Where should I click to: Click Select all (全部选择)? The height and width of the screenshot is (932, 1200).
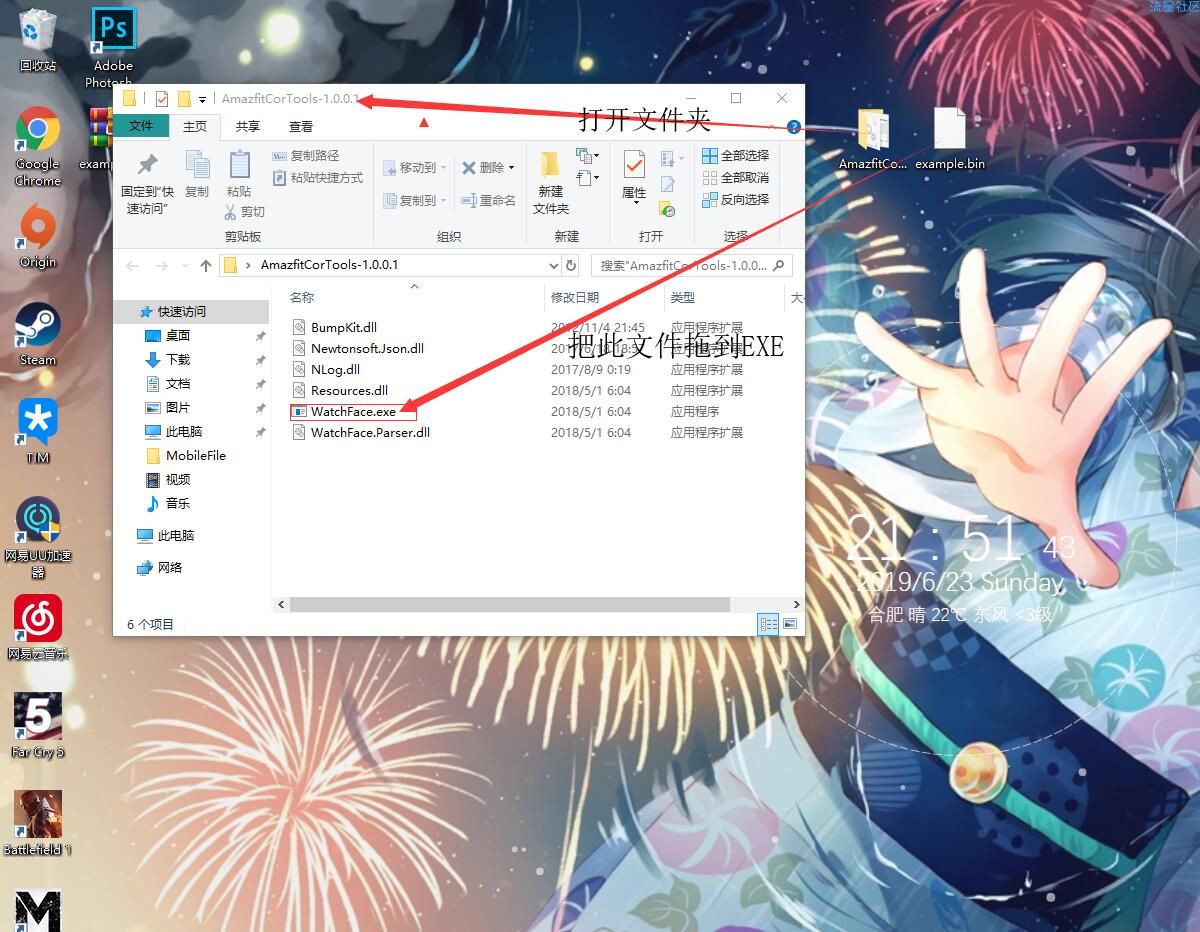pyautogui.click(x=735, y=156)
